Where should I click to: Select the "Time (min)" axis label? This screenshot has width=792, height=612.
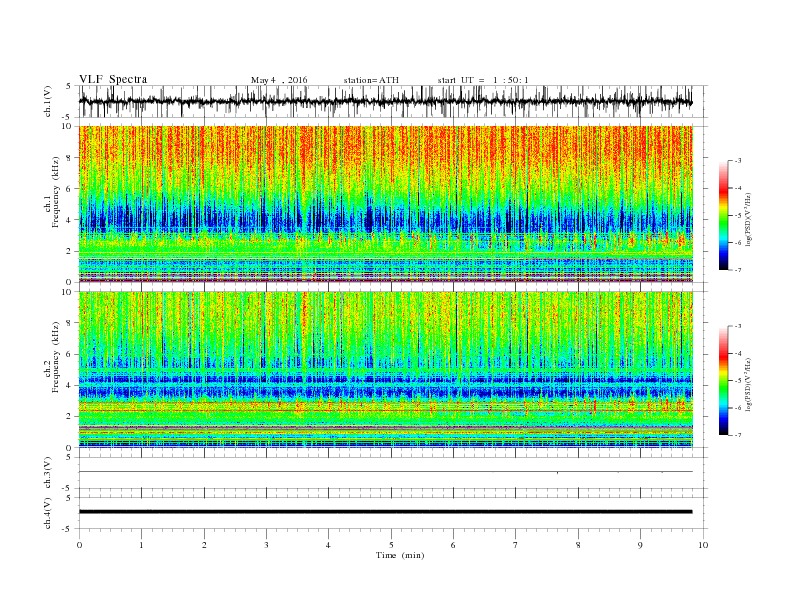point(400,555)
